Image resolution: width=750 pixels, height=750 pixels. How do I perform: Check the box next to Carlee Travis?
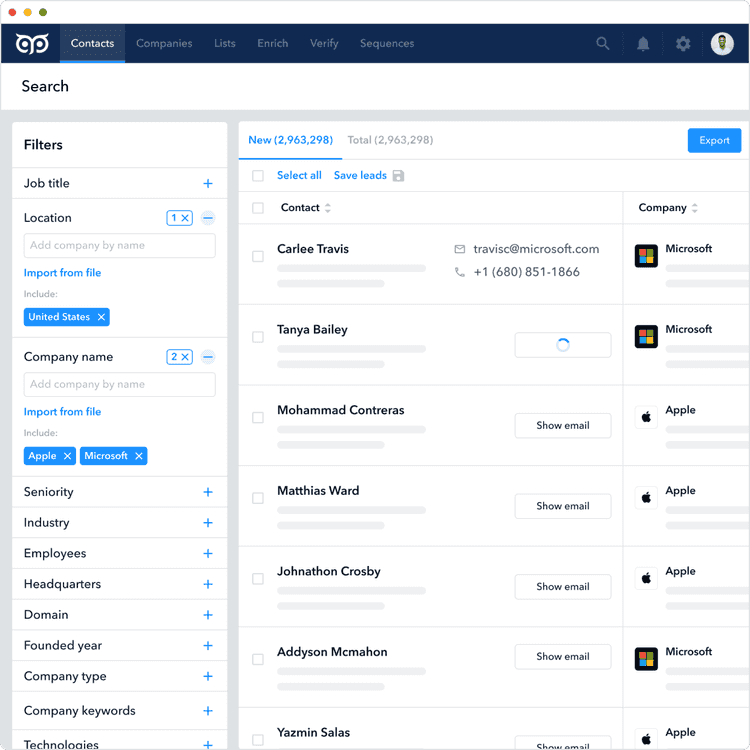click(x=258, y=257)
